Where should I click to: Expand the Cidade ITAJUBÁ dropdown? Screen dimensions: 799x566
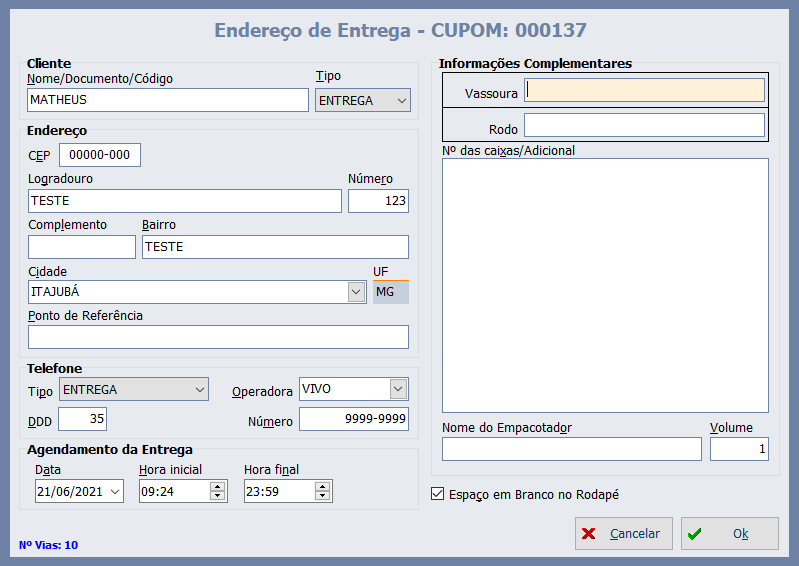click(356, 292)
